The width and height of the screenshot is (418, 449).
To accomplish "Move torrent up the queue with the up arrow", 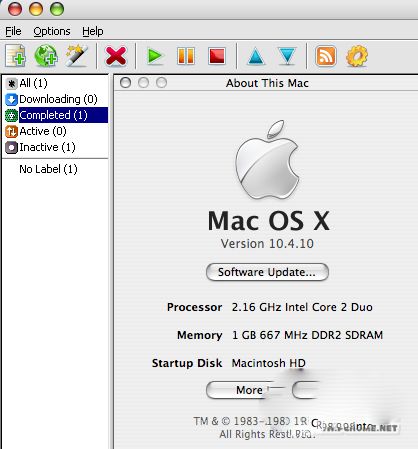I will pos(256,56).
